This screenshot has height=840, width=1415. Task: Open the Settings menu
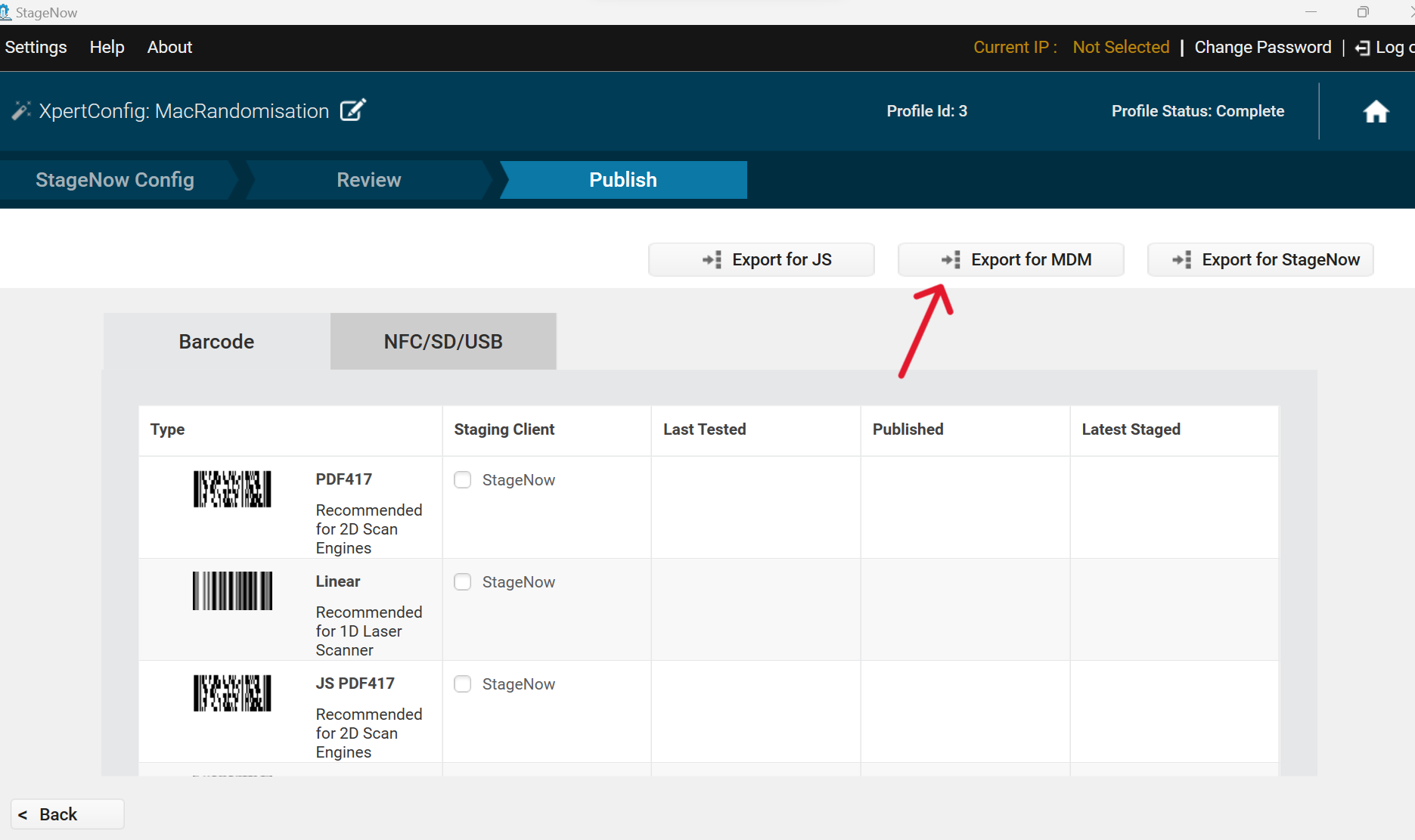(36, 47)
